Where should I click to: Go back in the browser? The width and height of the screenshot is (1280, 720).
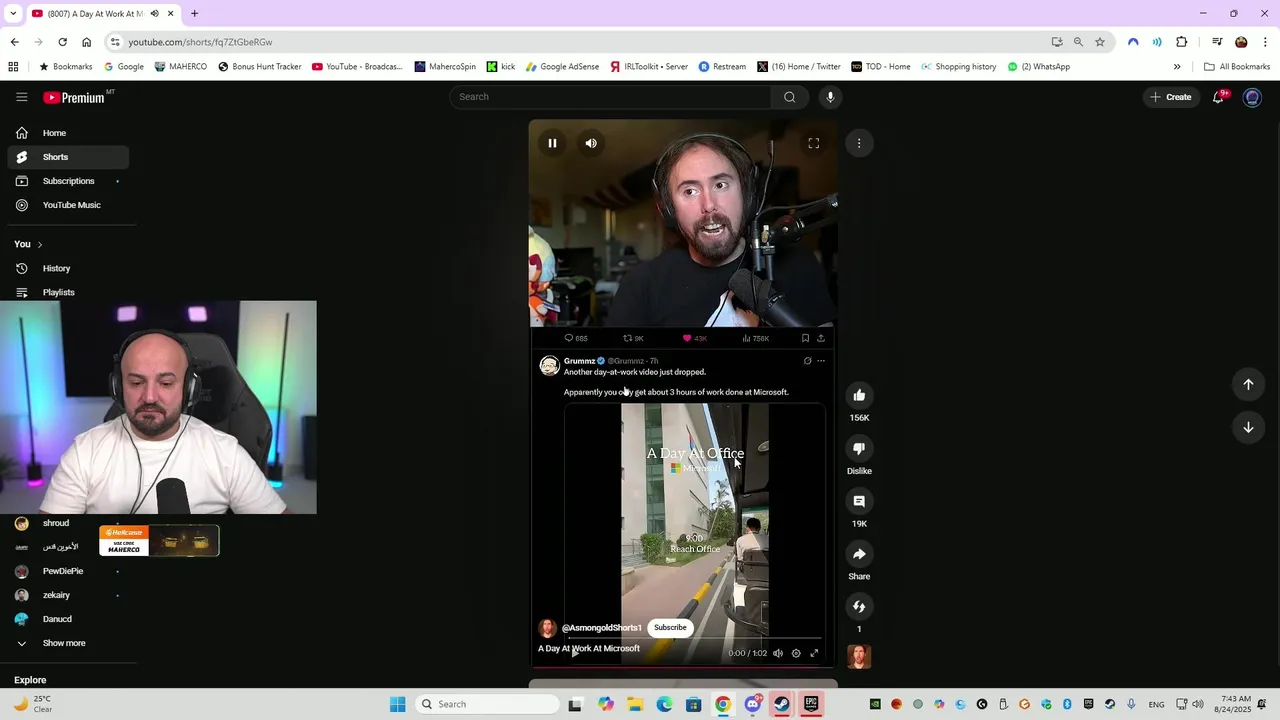(14, 42)
